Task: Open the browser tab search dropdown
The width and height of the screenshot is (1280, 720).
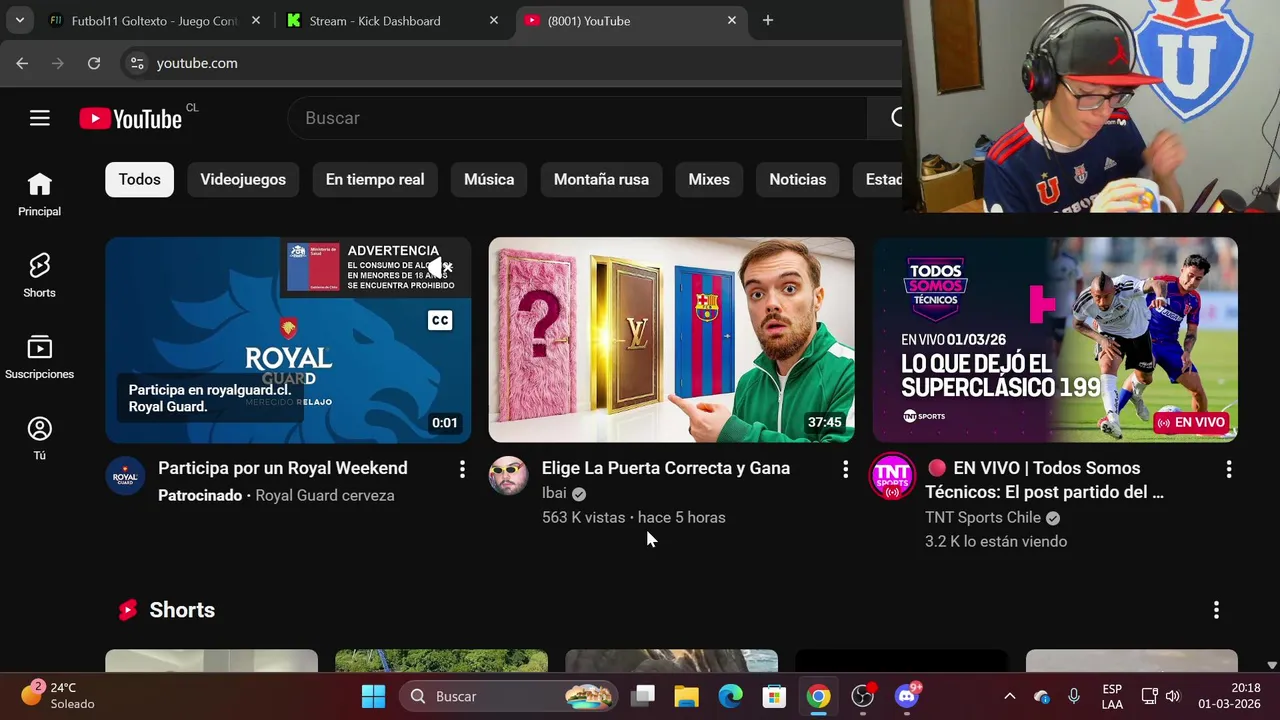Action: click(x=20, y=20)
